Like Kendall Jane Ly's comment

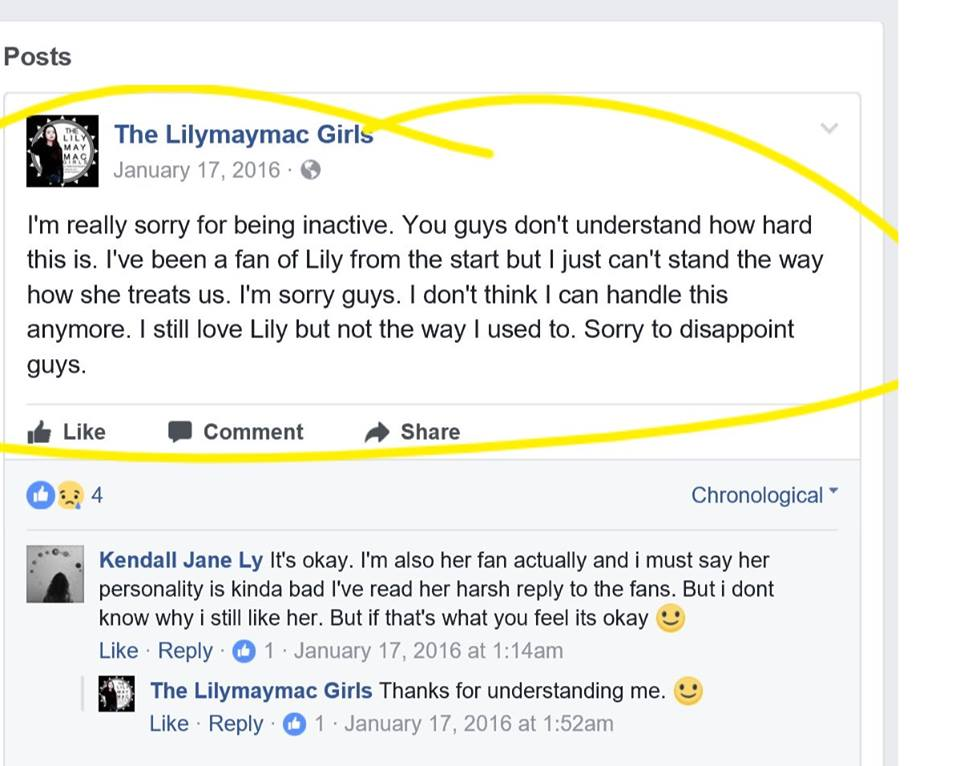(x=118, y=651)
